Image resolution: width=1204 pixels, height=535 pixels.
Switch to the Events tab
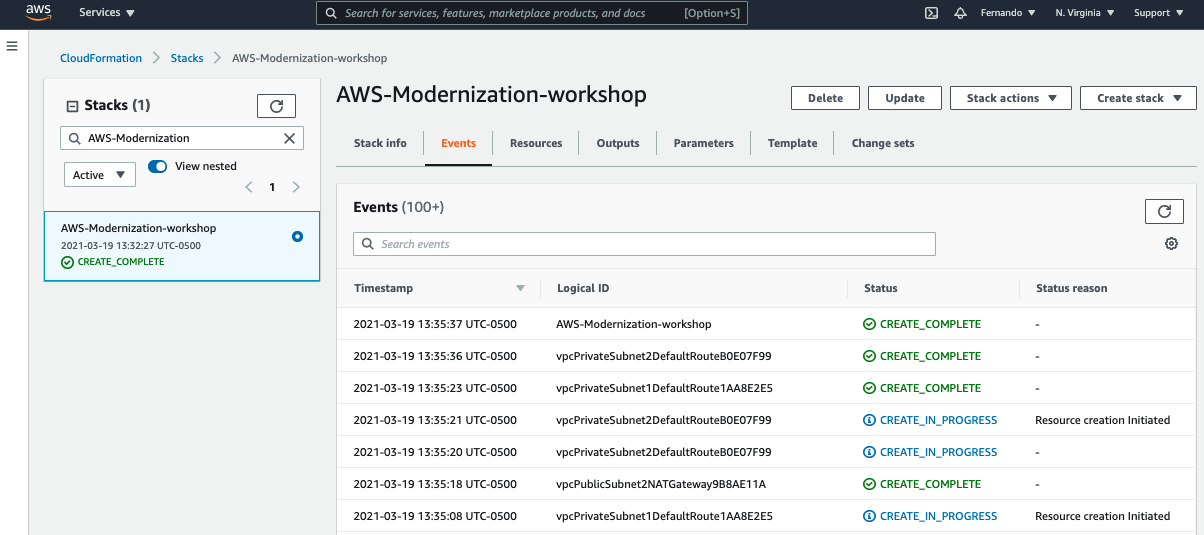coord(459,143)
